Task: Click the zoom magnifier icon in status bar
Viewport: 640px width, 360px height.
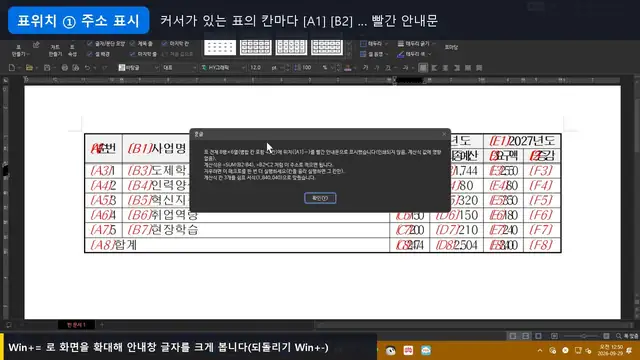Action: (x=619, y=336)
